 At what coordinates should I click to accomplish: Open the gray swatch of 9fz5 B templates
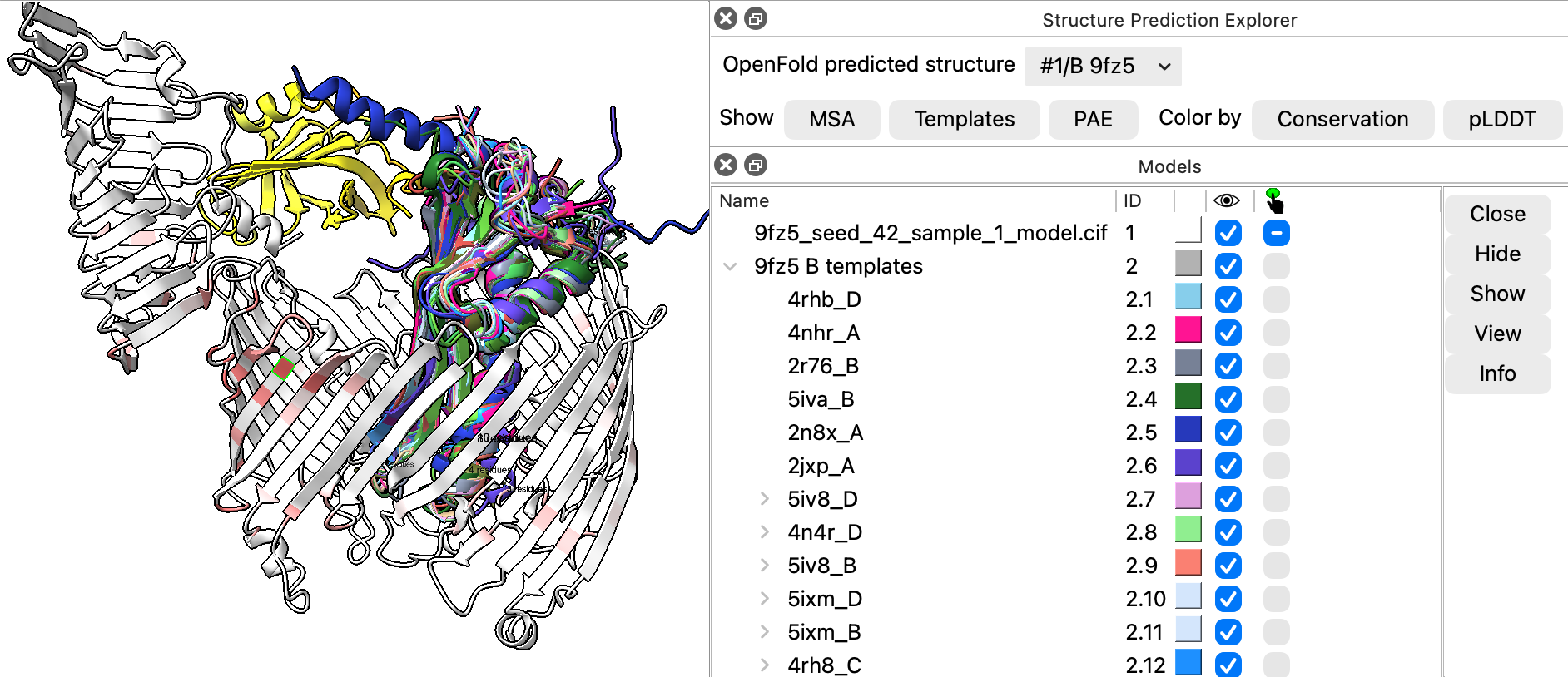point(1188,264)
